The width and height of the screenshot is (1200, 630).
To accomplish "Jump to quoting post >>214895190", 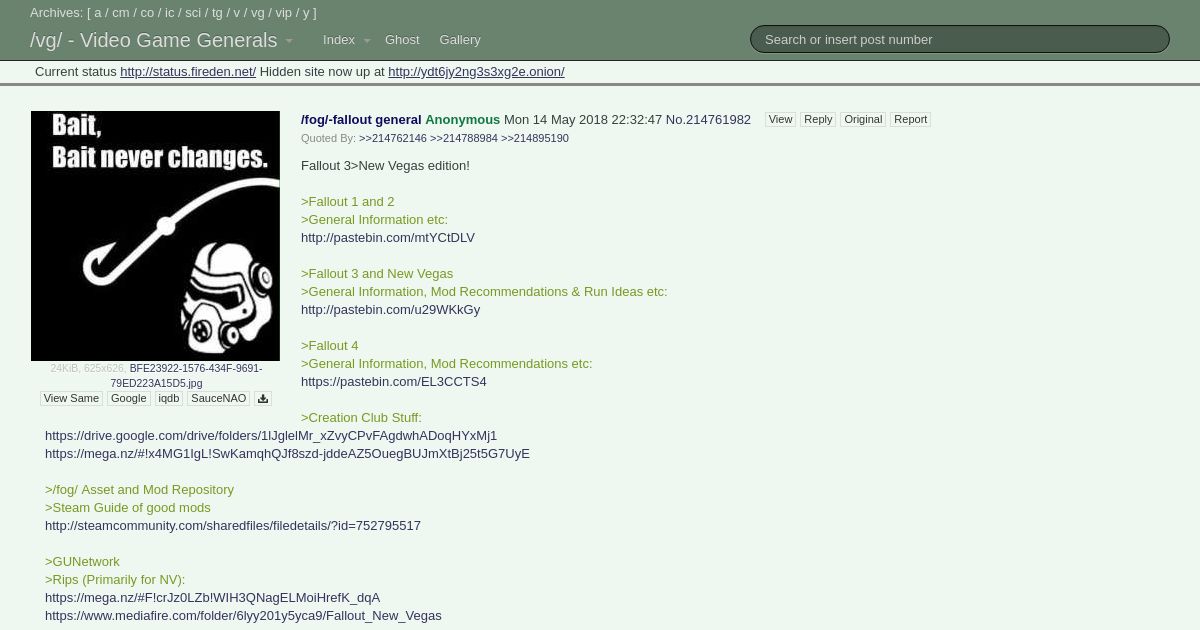I will pos(535,138).
